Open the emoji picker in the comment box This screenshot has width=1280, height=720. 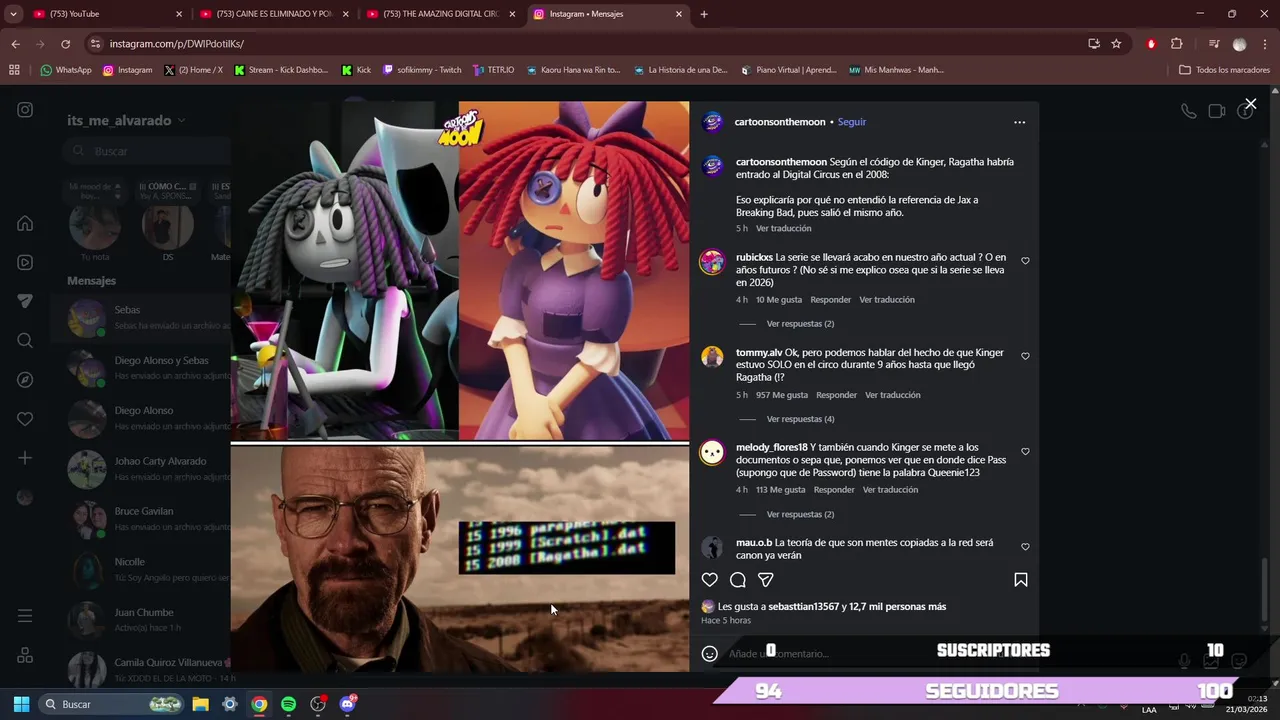click(x=710, y=654)
